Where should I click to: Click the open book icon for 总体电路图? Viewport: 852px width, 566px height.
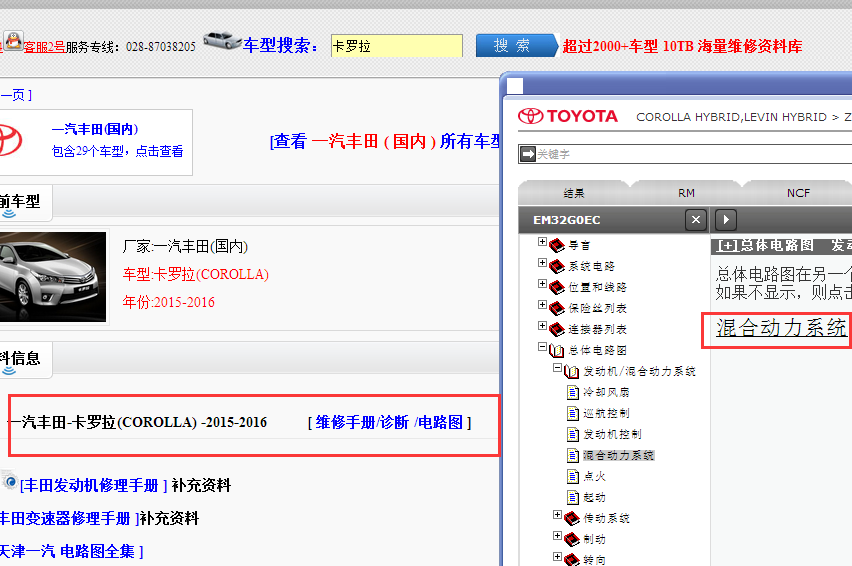pyautogui.click(x=557, y=350)
